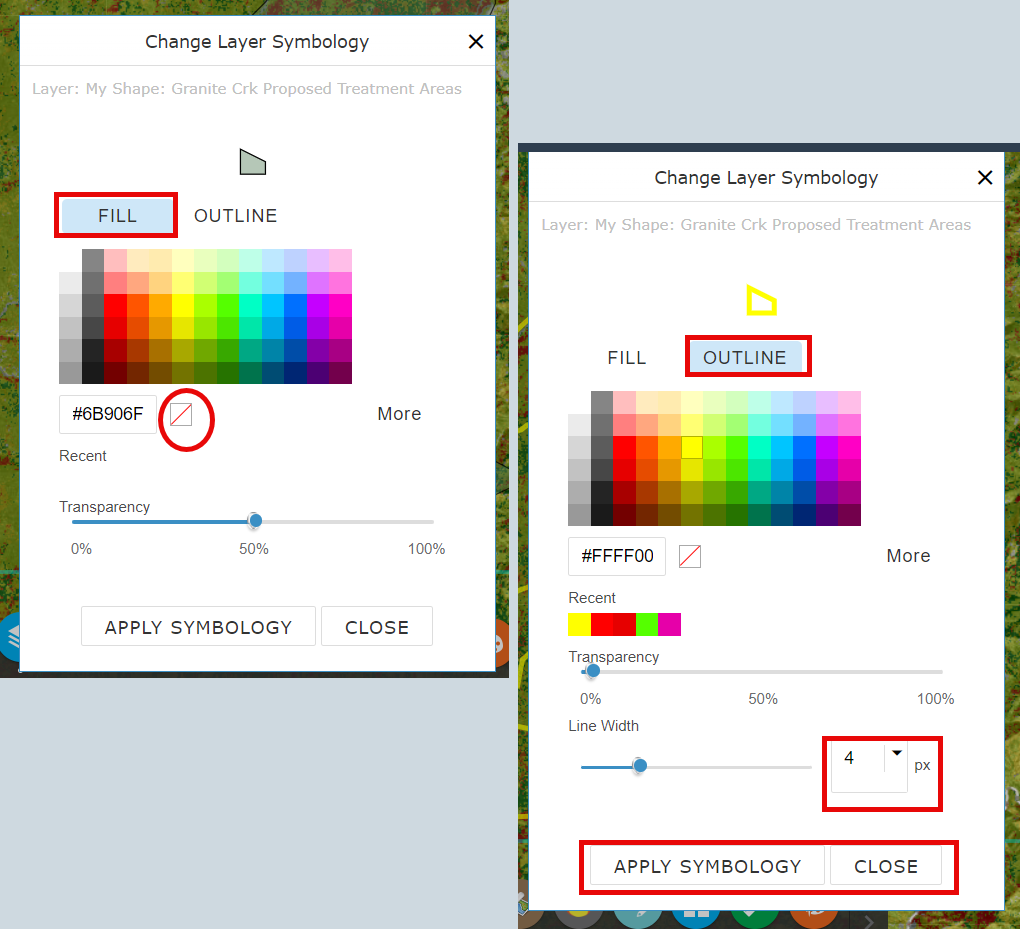Click the yellow circle icon in bottom toolbar
Viewport: 1020px width, 929px height.
[580, 918]
